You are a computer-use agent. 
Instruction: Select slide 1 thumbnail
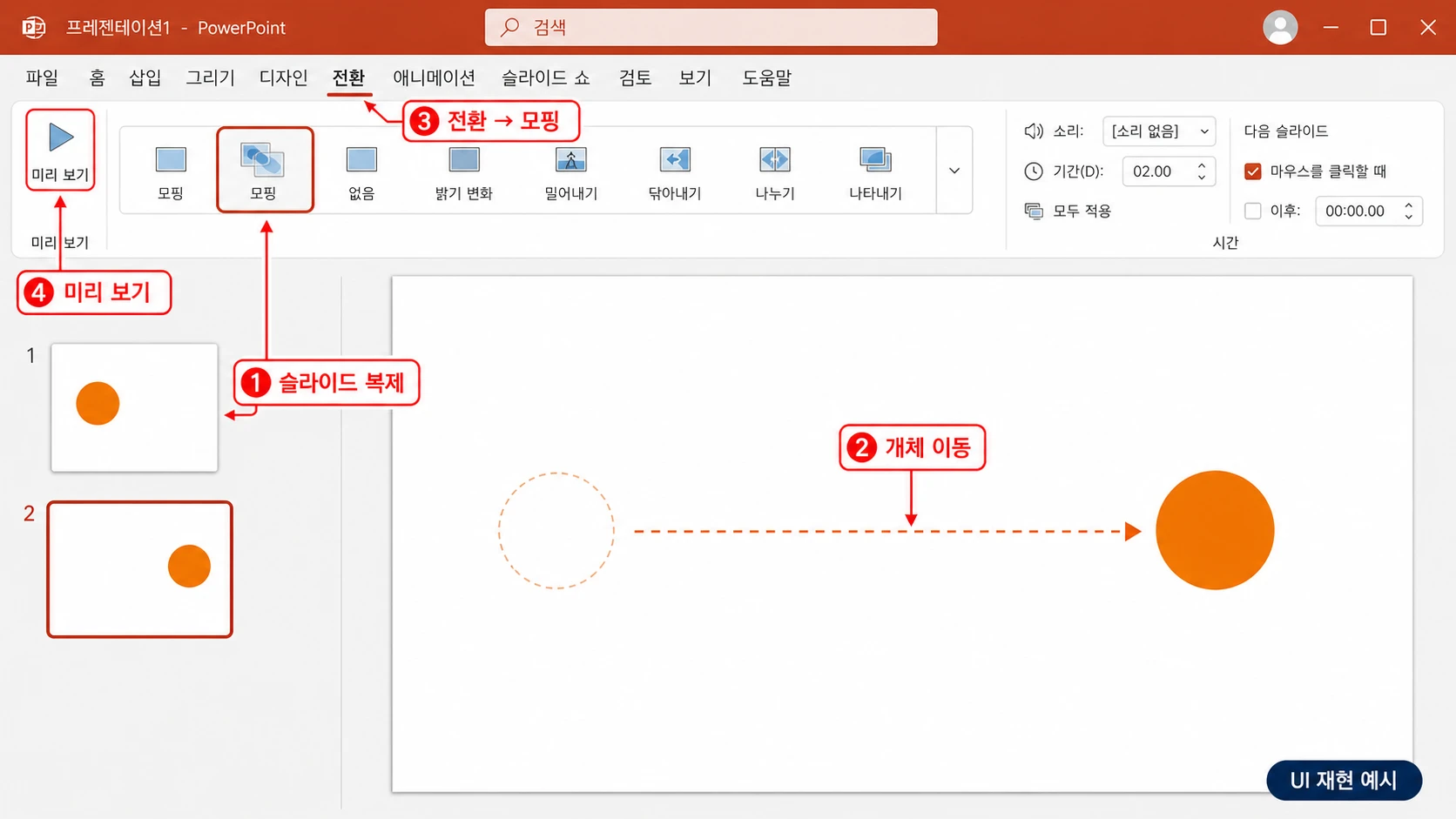(x=134, y=407)
